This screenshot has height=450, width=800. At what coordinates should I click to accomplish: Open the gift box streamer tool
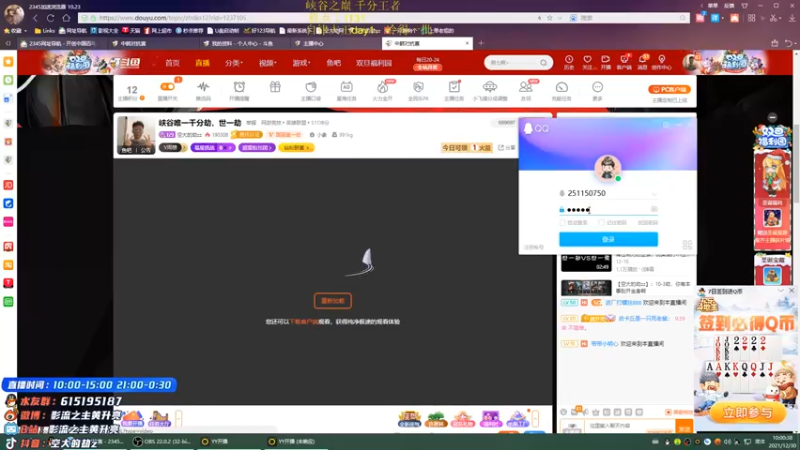(x=275, y=88)
